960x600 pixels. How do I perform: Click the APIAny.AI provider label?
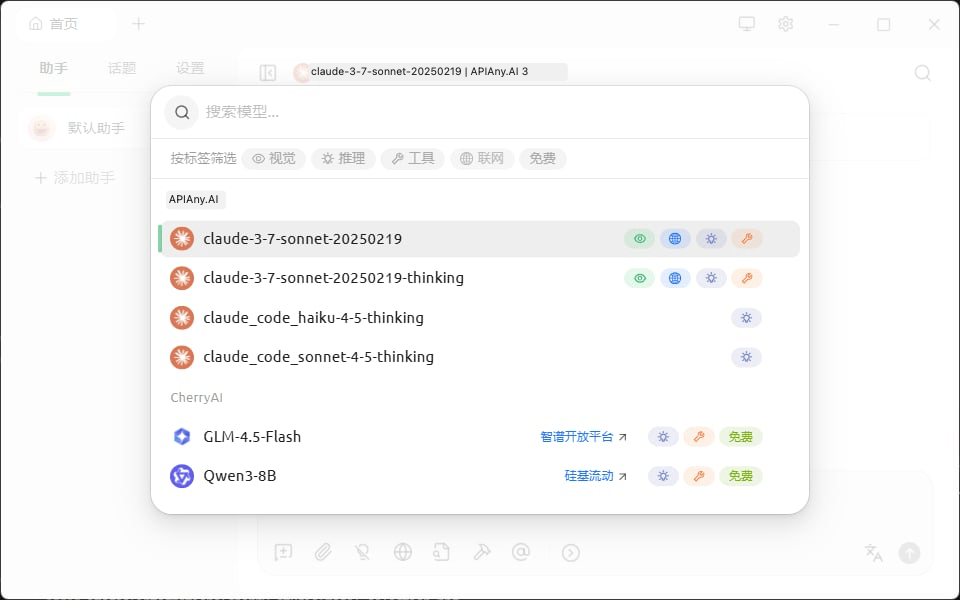pyautogui.click(x=195, y=199)
